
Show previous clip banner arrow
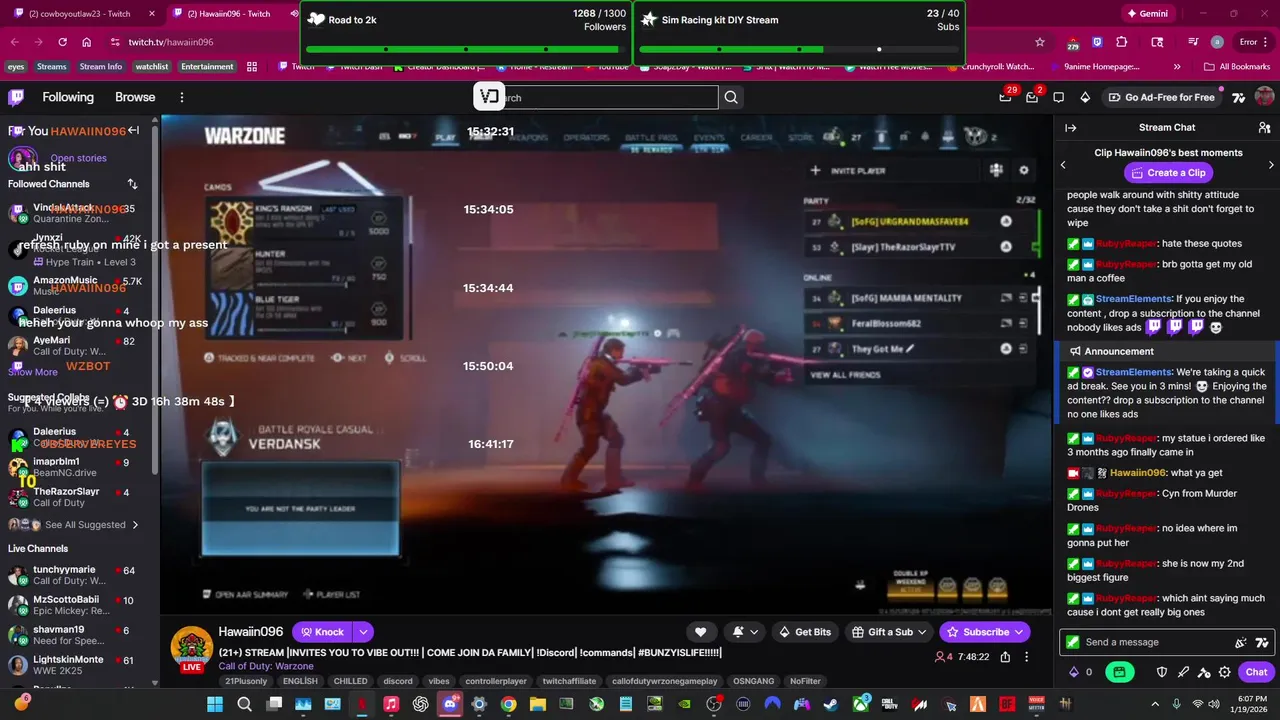point(1063,165)
